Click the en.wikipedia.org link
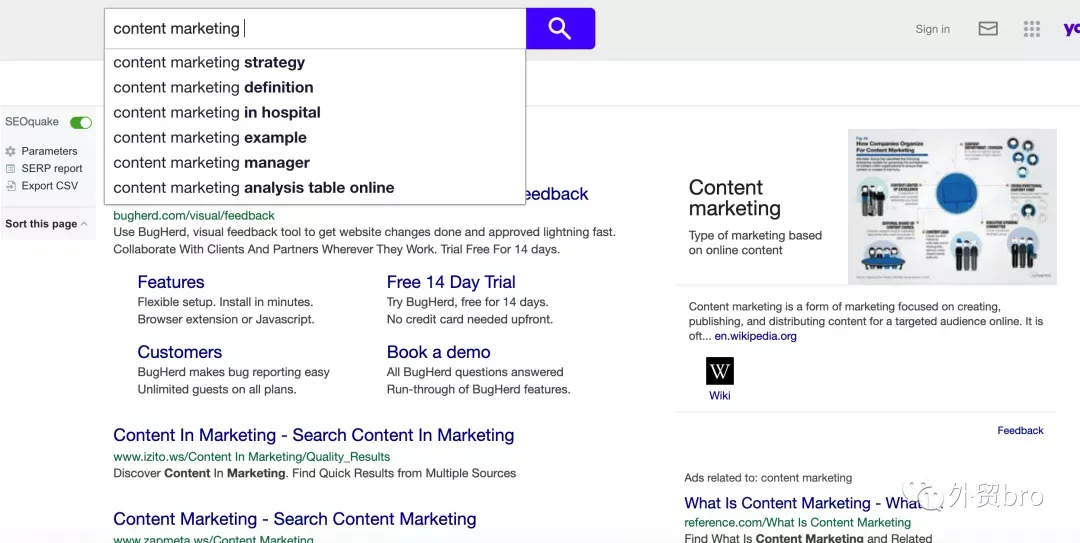The image size is (1080, 543). click(x=756, y=336)
